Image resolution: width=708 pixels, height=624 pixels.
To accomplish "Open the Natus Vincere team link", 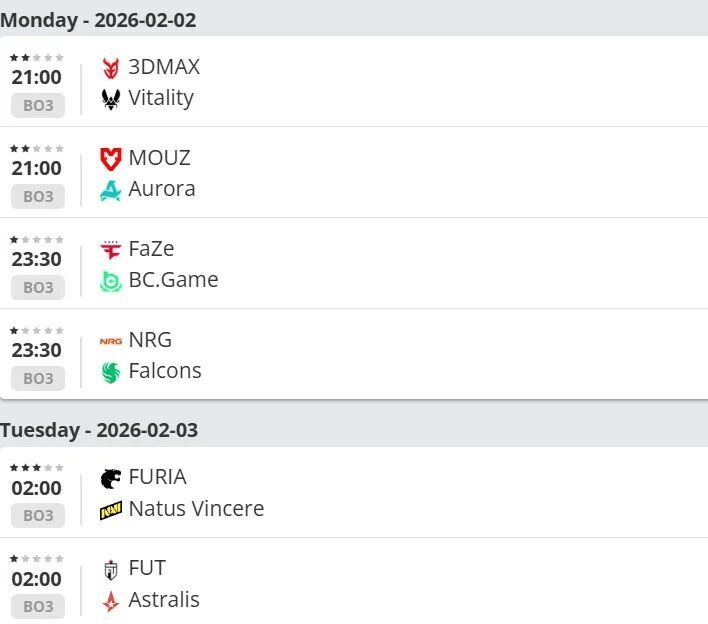I will point(196,508).
